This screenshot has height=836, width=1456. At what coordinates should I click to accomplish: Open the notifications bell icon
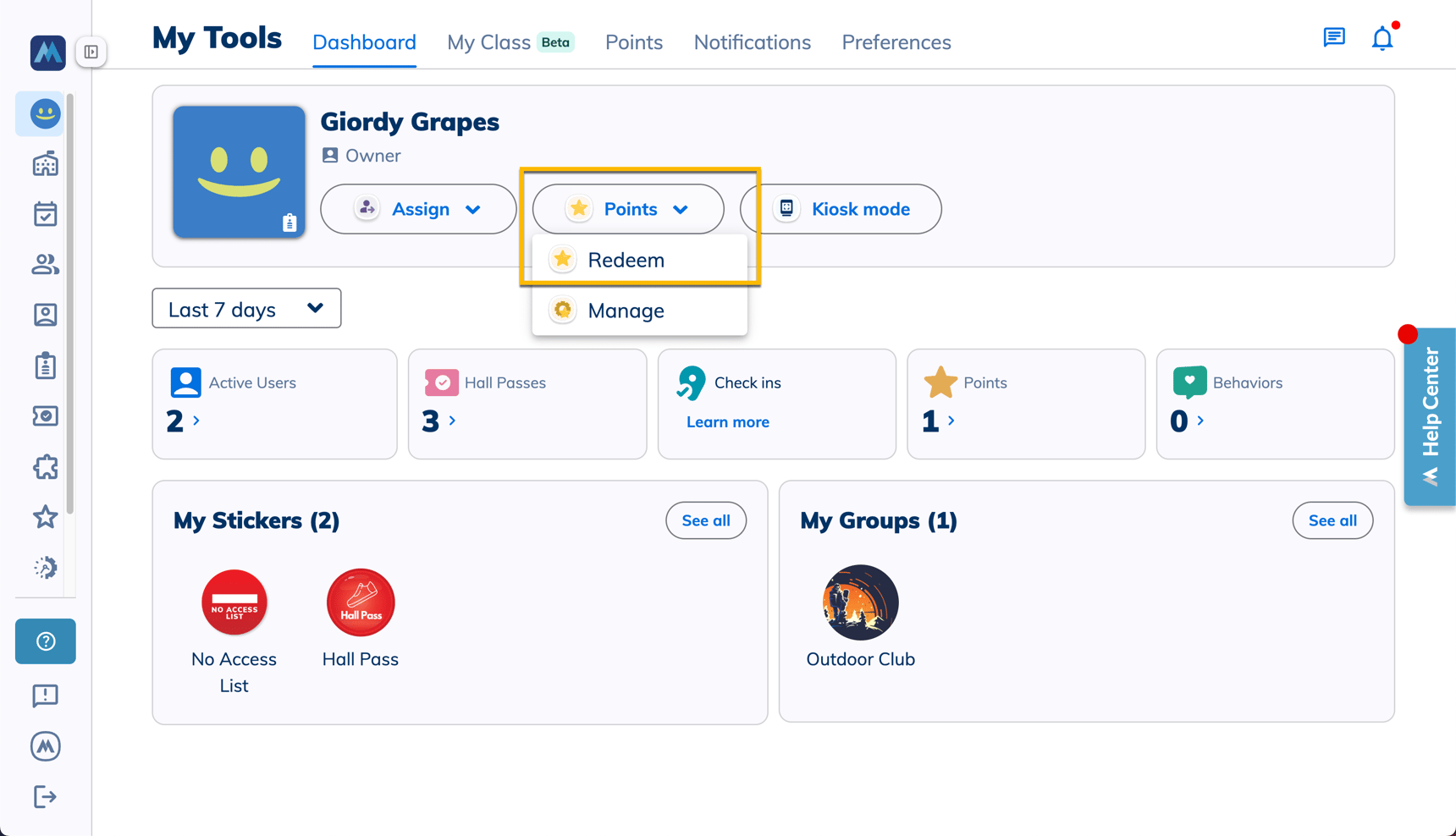(1382, 37)
